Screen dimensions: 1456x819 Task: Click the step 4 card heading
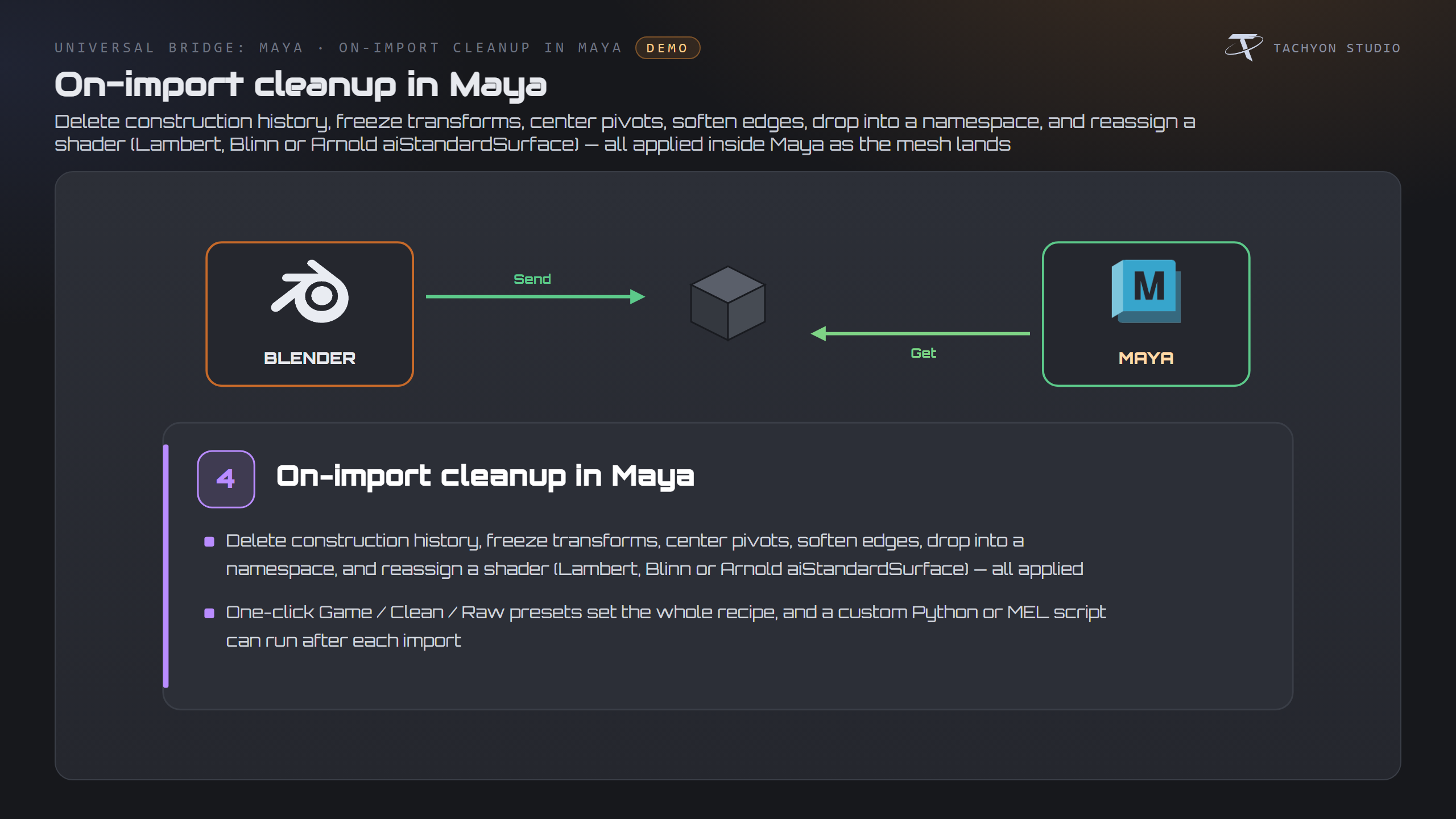tap(485, 477)
